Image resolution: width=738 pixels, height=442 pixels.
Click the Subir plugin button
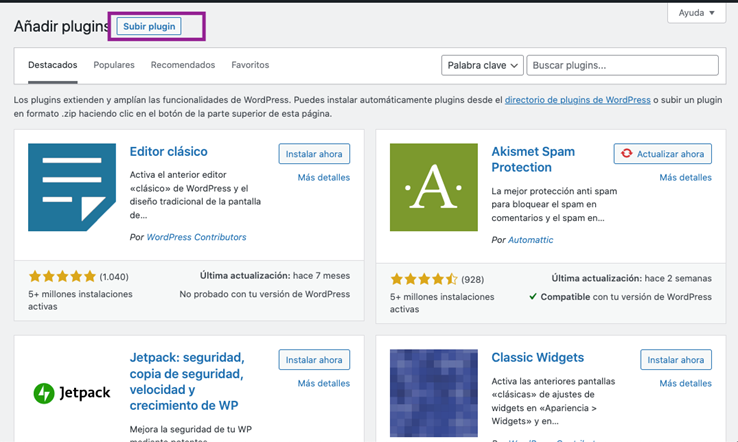tap(149, 26)
